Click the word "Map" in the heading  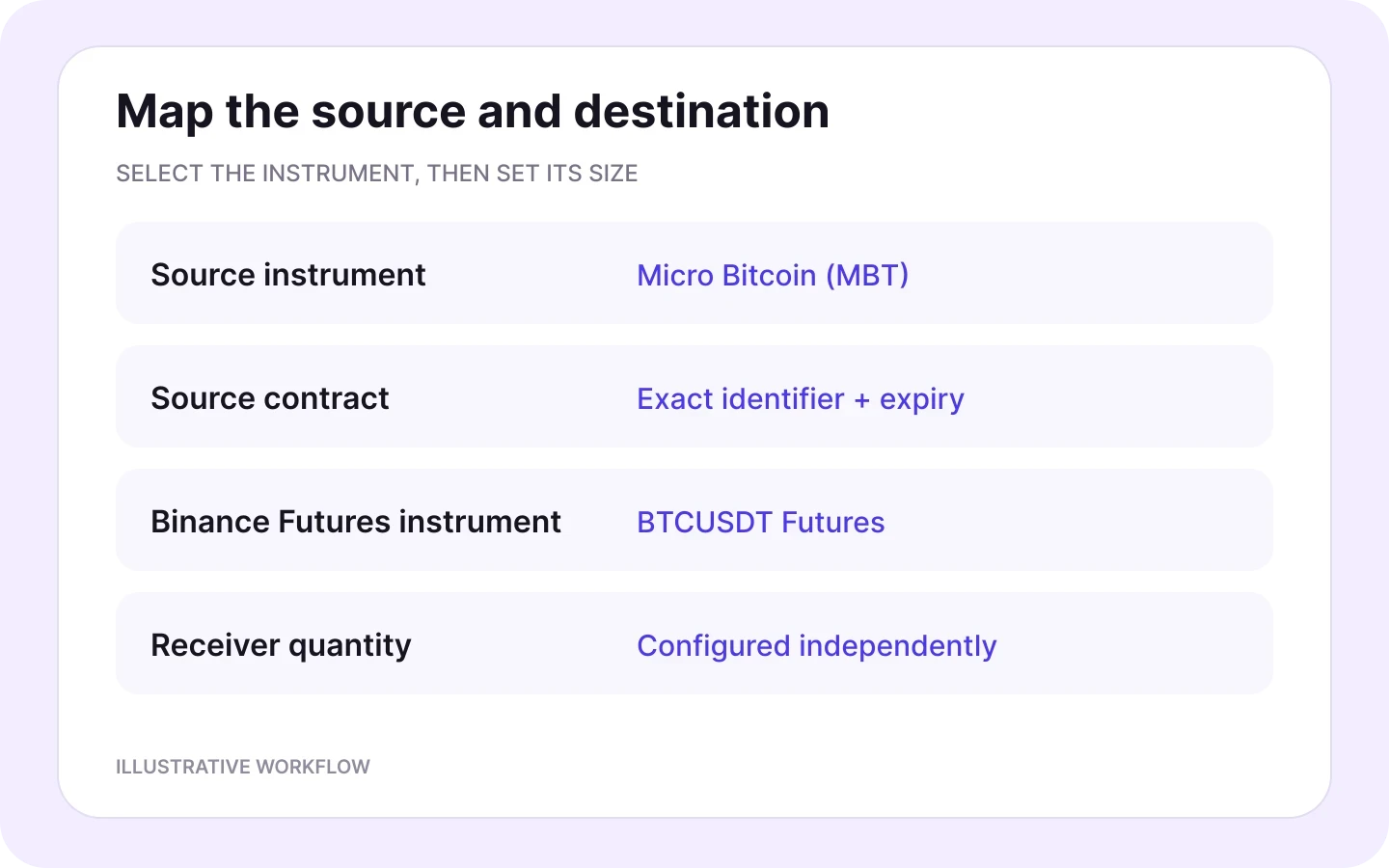pos(165,114)
